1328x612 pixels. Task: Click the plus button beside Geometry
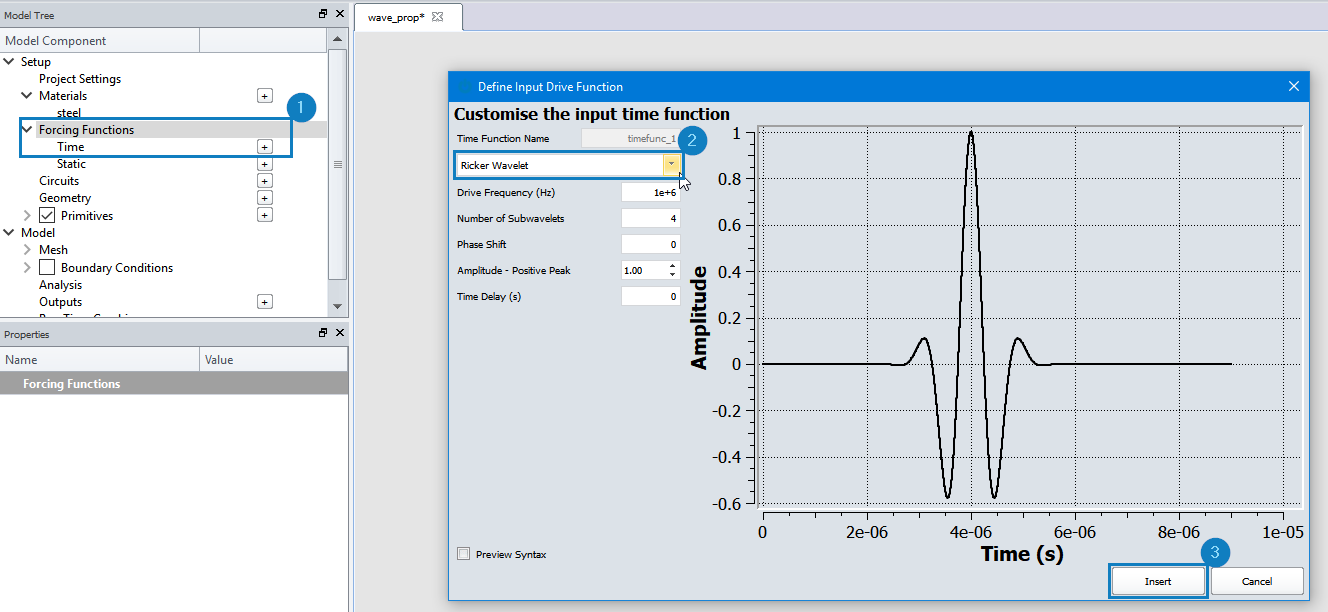(265, 198)
